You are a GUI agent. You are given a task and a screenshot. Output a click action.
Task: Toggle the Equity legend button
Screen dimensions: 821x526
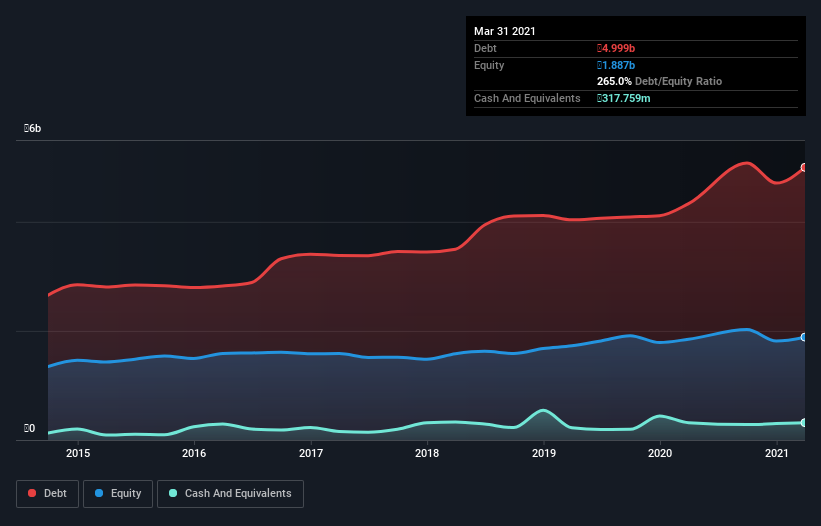pyautogui.click(x=118, y=494)
